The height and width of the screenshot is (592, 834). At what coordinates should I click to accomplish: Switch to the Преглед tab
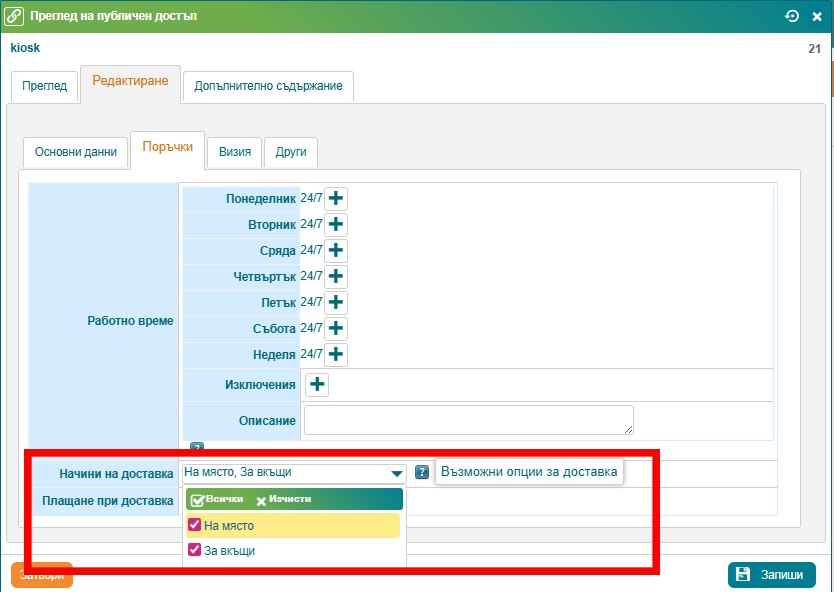(45, 86)
